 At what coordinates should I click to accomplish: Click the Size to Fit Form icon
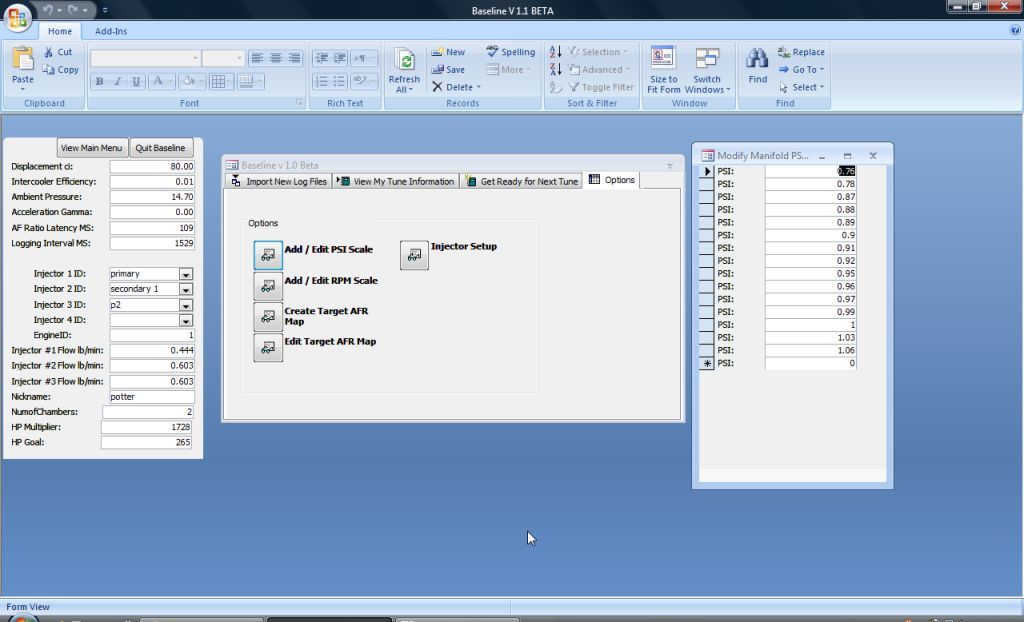[x=663, y=58]
